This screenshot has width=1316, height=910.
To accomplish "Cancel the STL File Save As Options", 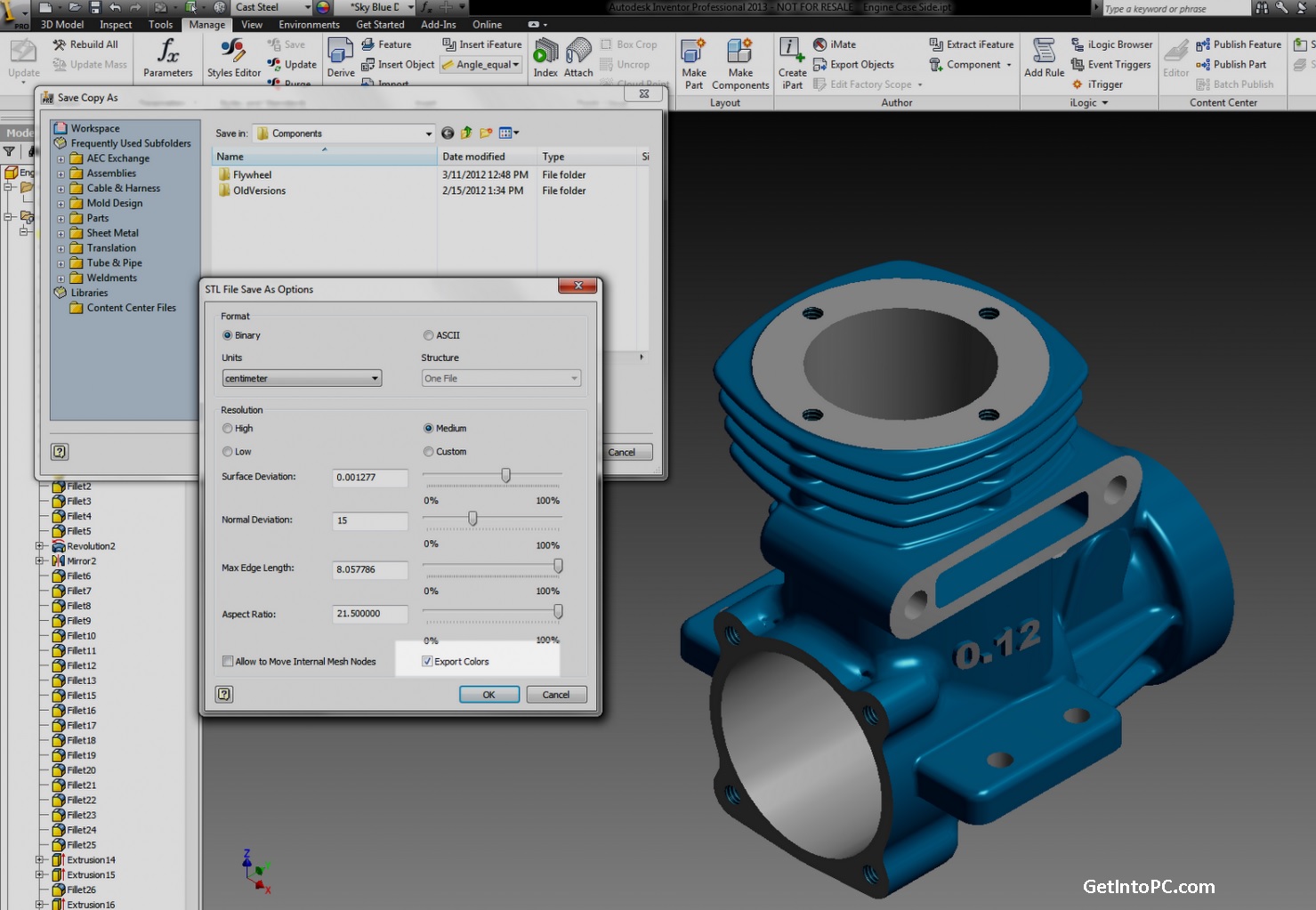I will pos(555,694).
